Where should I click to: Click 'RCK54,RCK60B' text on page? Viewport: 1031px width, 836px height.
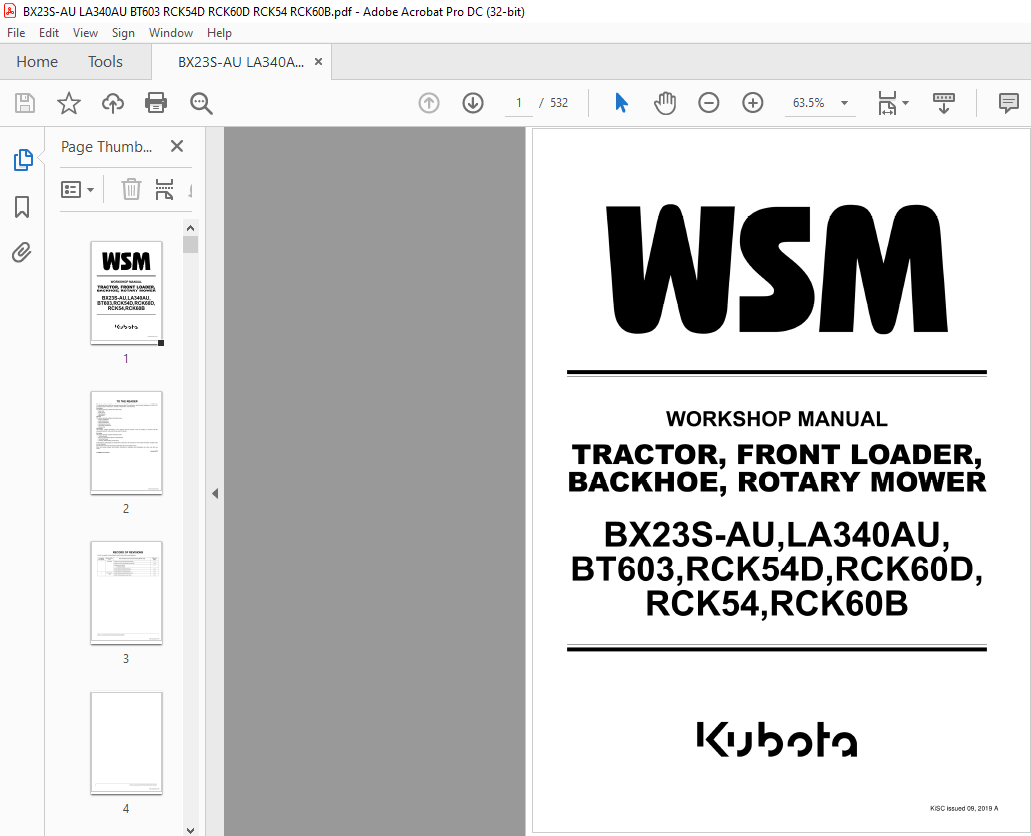point(777,603)
